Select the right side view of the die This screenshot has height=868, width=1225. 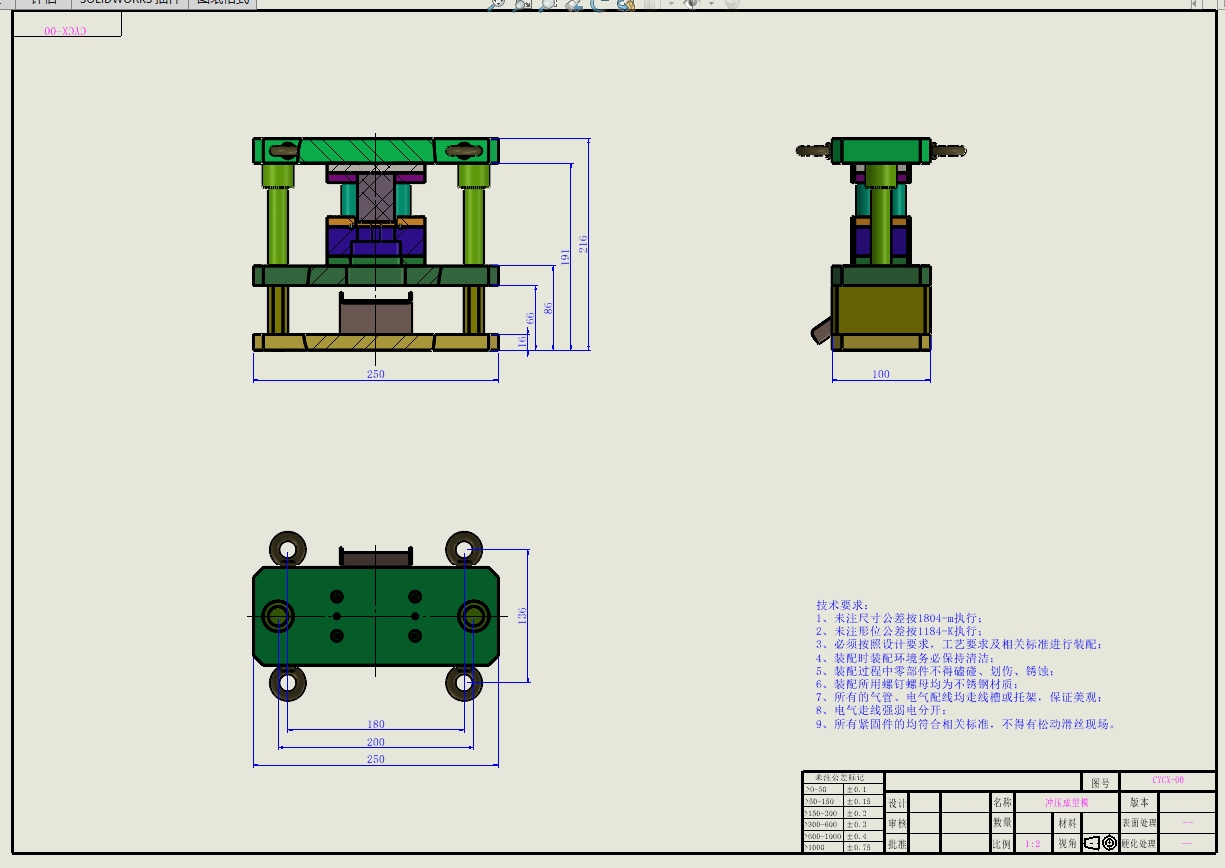(882, 245)
